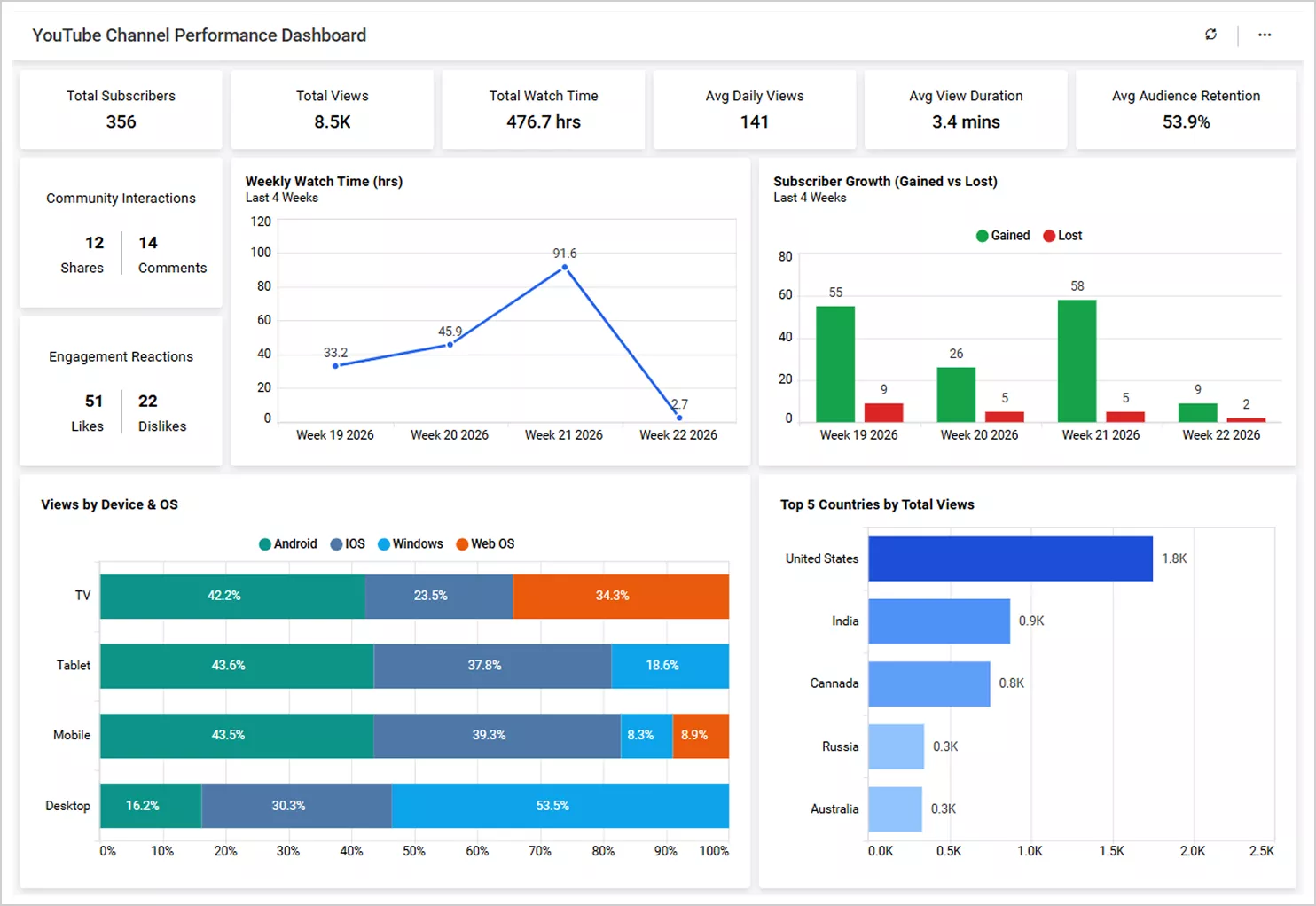Screen dimensions: 1316x906
Task: Click the Gained green legend dot
Action: coord(982,236)
